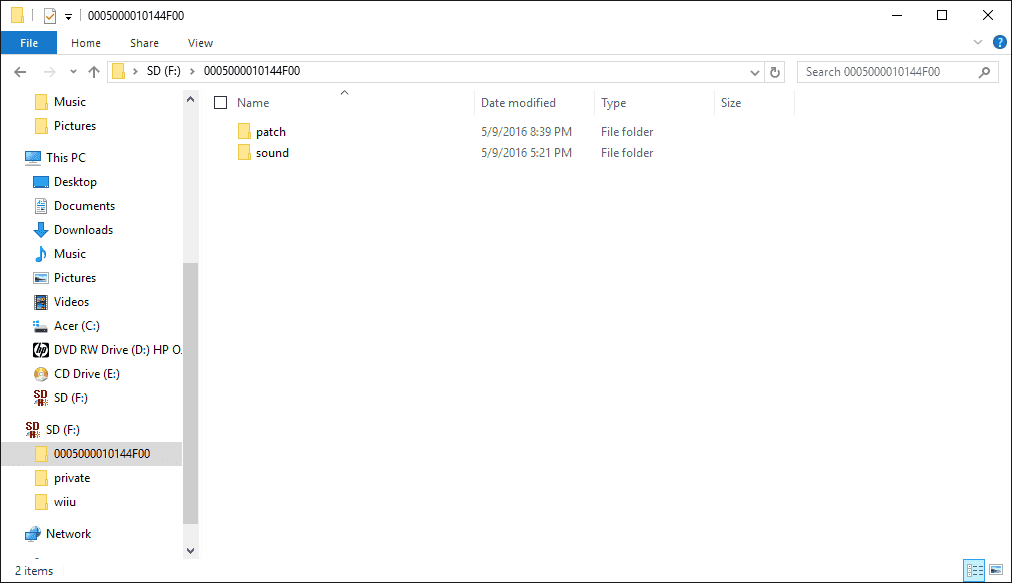1012x583 pixels.
Task: Go back with the Back arrow
Action: click(x=20, y=72)
